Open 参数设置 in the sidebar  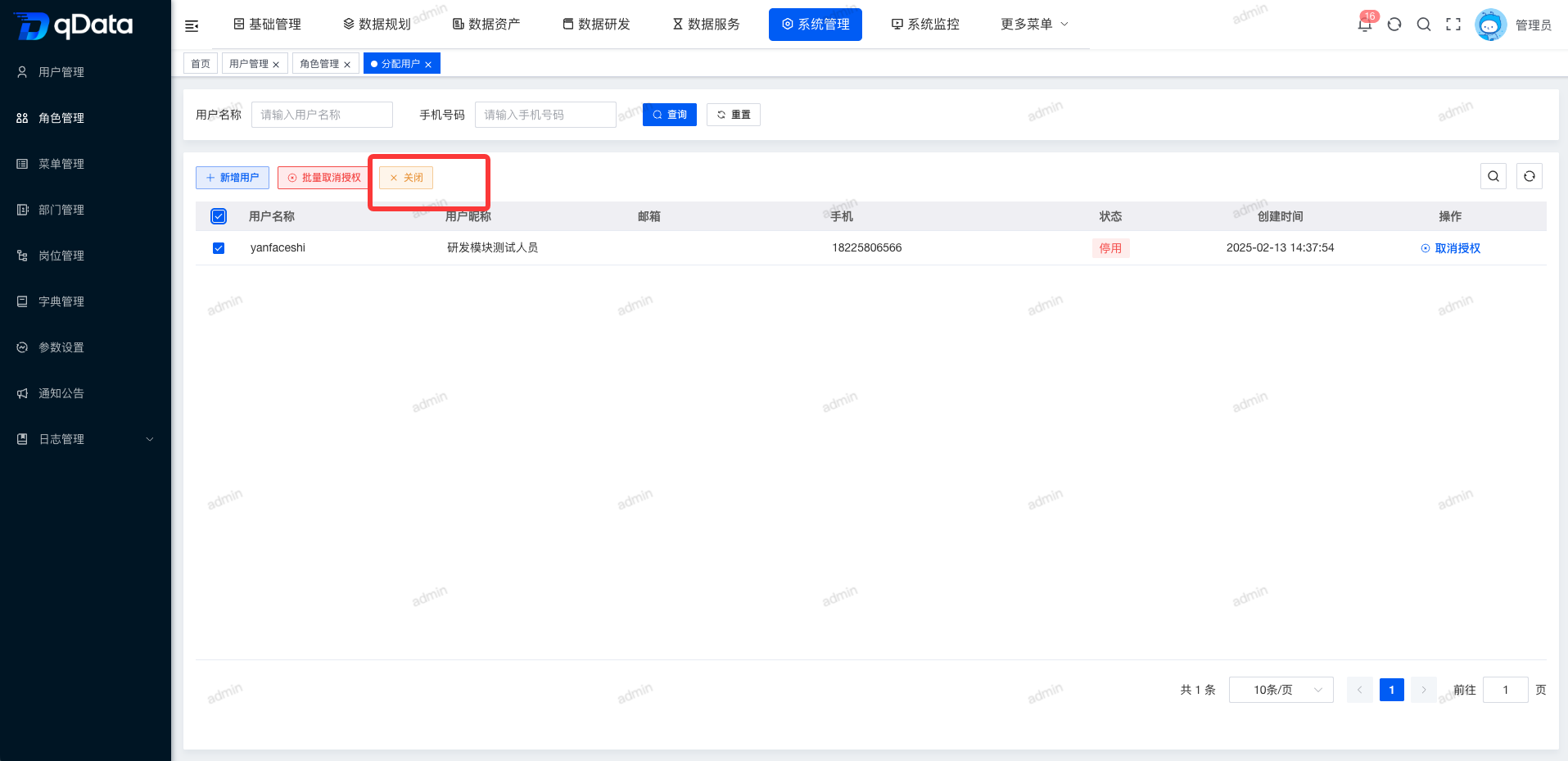coord(85,347)
